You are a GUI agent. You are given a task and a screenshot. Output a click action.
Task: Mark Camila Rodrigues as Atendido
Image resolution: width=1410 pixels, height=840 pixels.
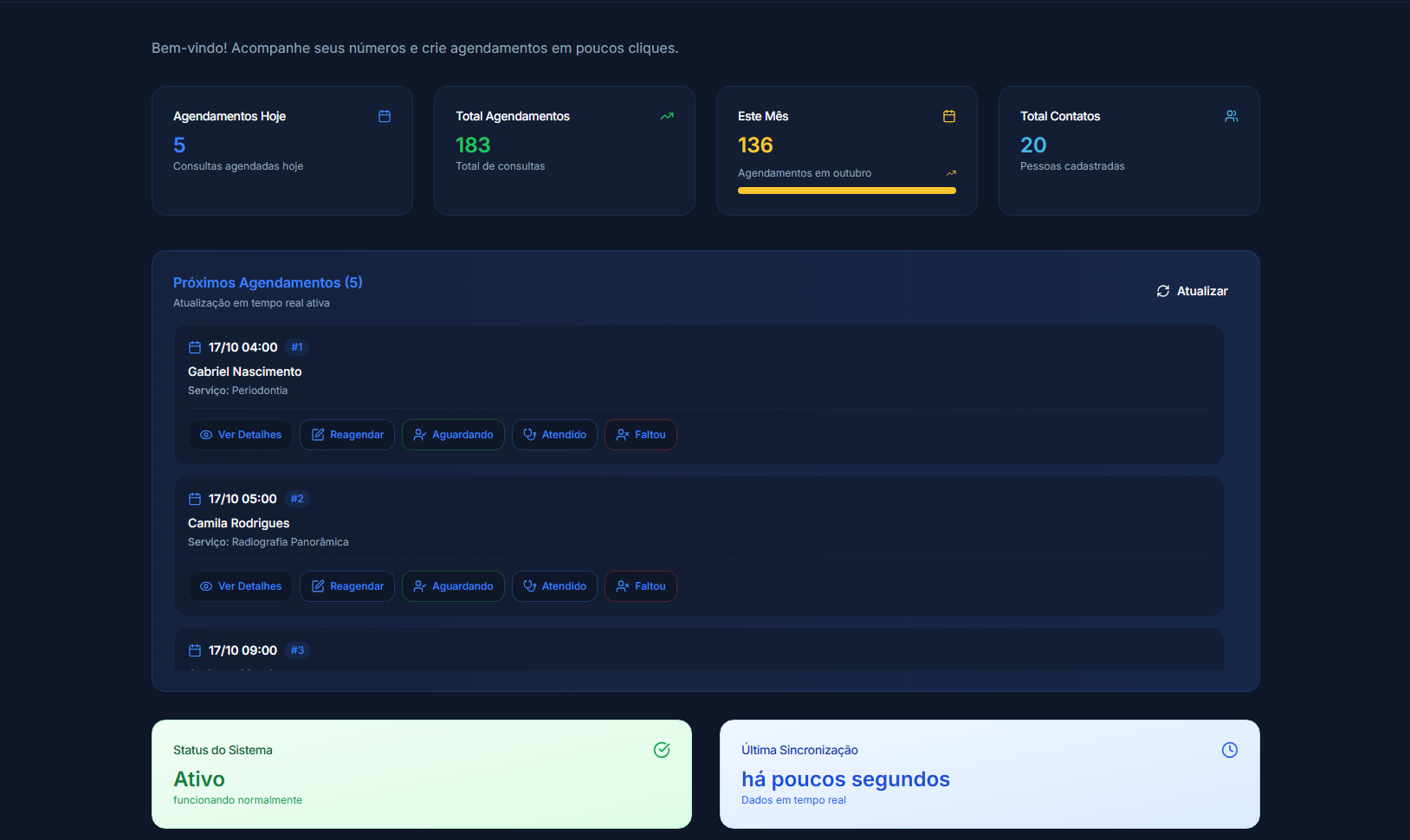554,586
